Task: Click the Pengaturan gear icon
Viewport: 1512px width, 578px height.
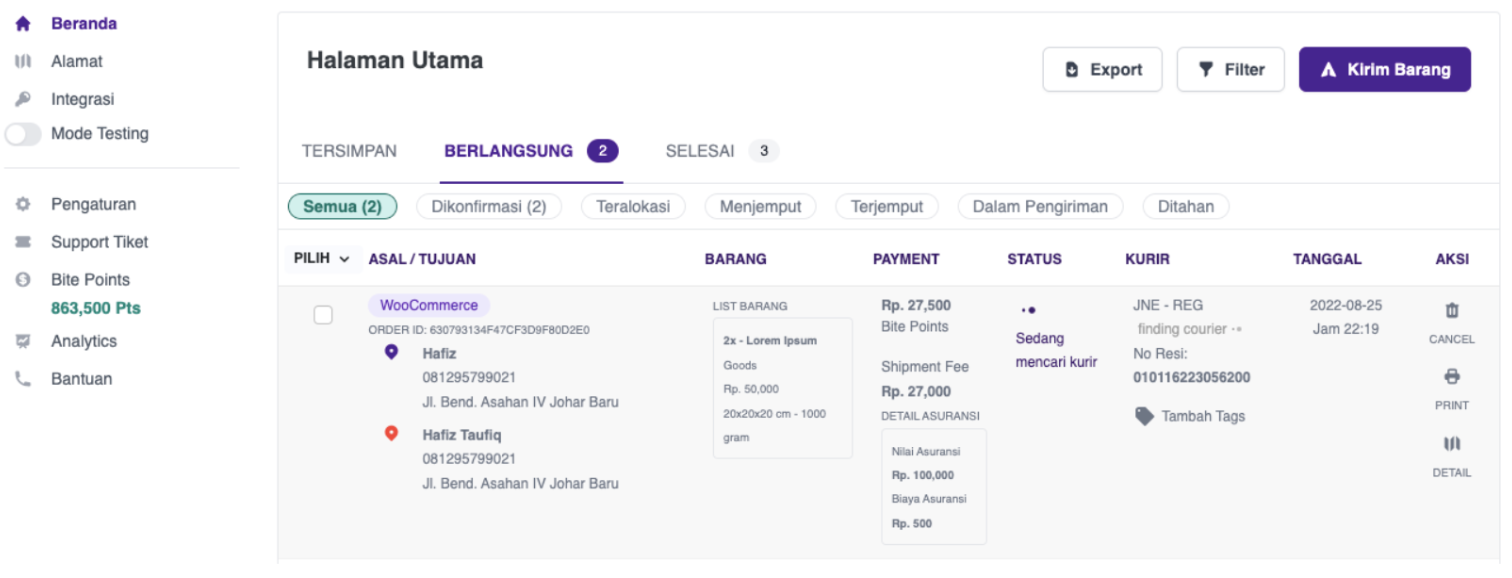Action: click(23, 204)
